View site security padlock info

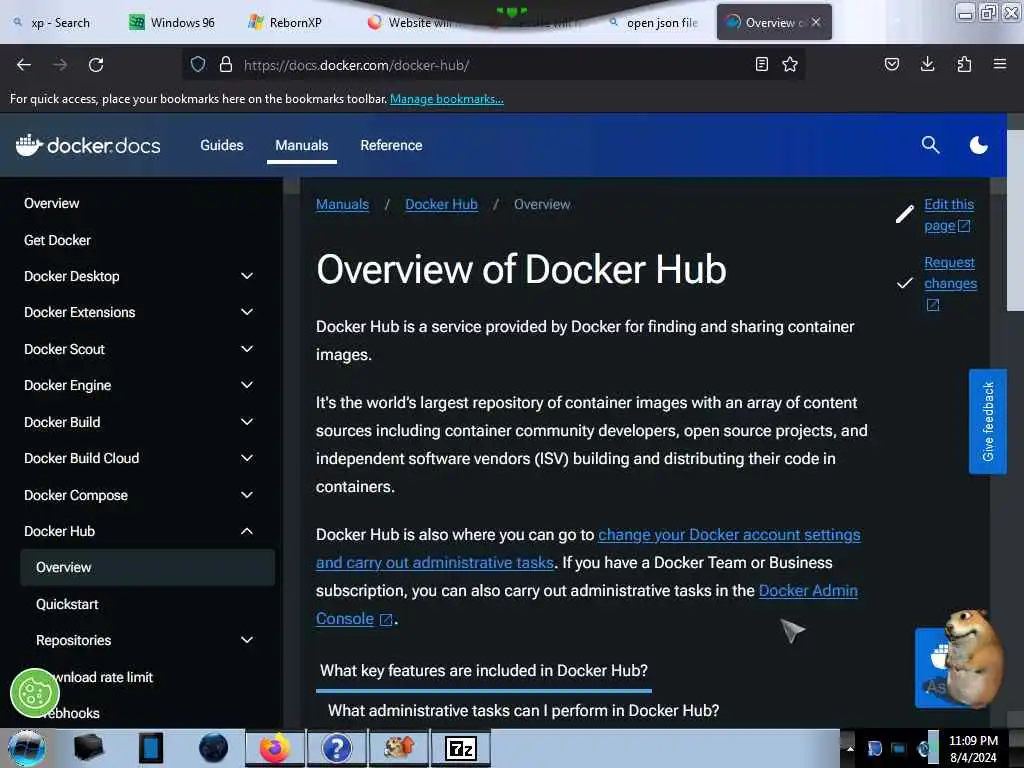pos(226,64)
